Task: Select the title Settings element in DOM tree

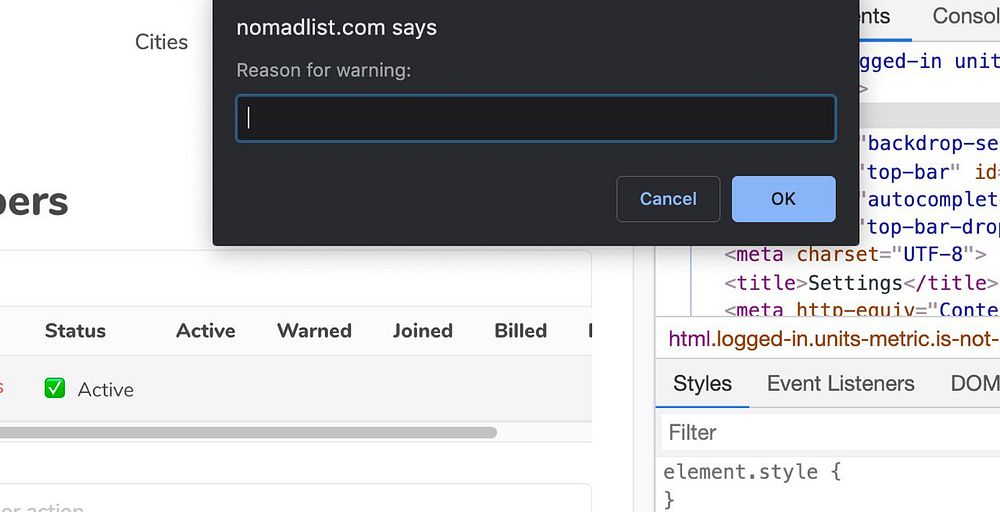Action: tap(861, 282)
